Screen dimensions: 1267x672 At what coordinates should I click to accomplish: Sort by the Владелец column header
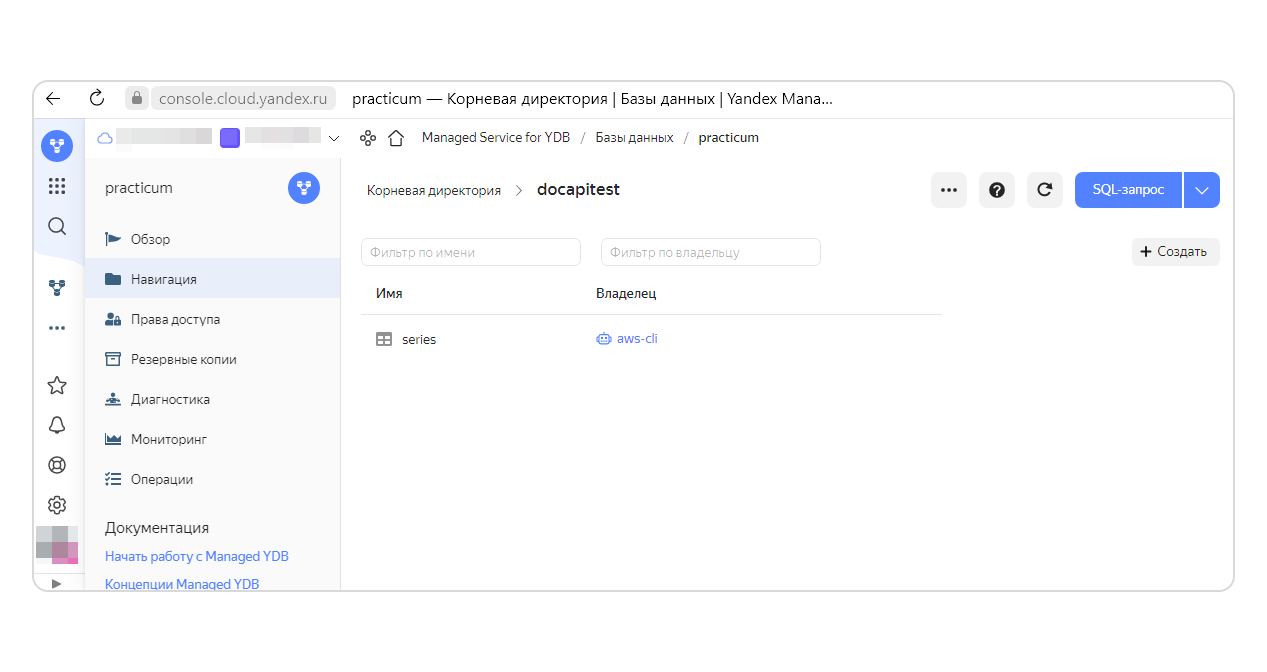tap(626, 293)
